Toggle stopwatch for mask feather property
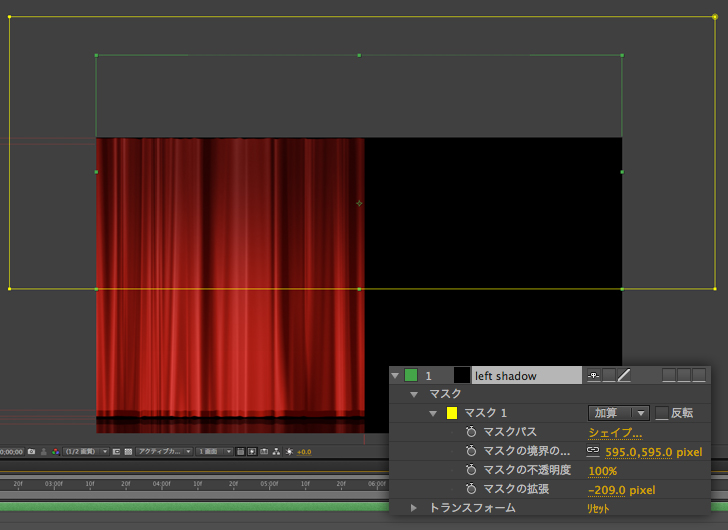The image size is (728, 530). click(x=471, y=452)
